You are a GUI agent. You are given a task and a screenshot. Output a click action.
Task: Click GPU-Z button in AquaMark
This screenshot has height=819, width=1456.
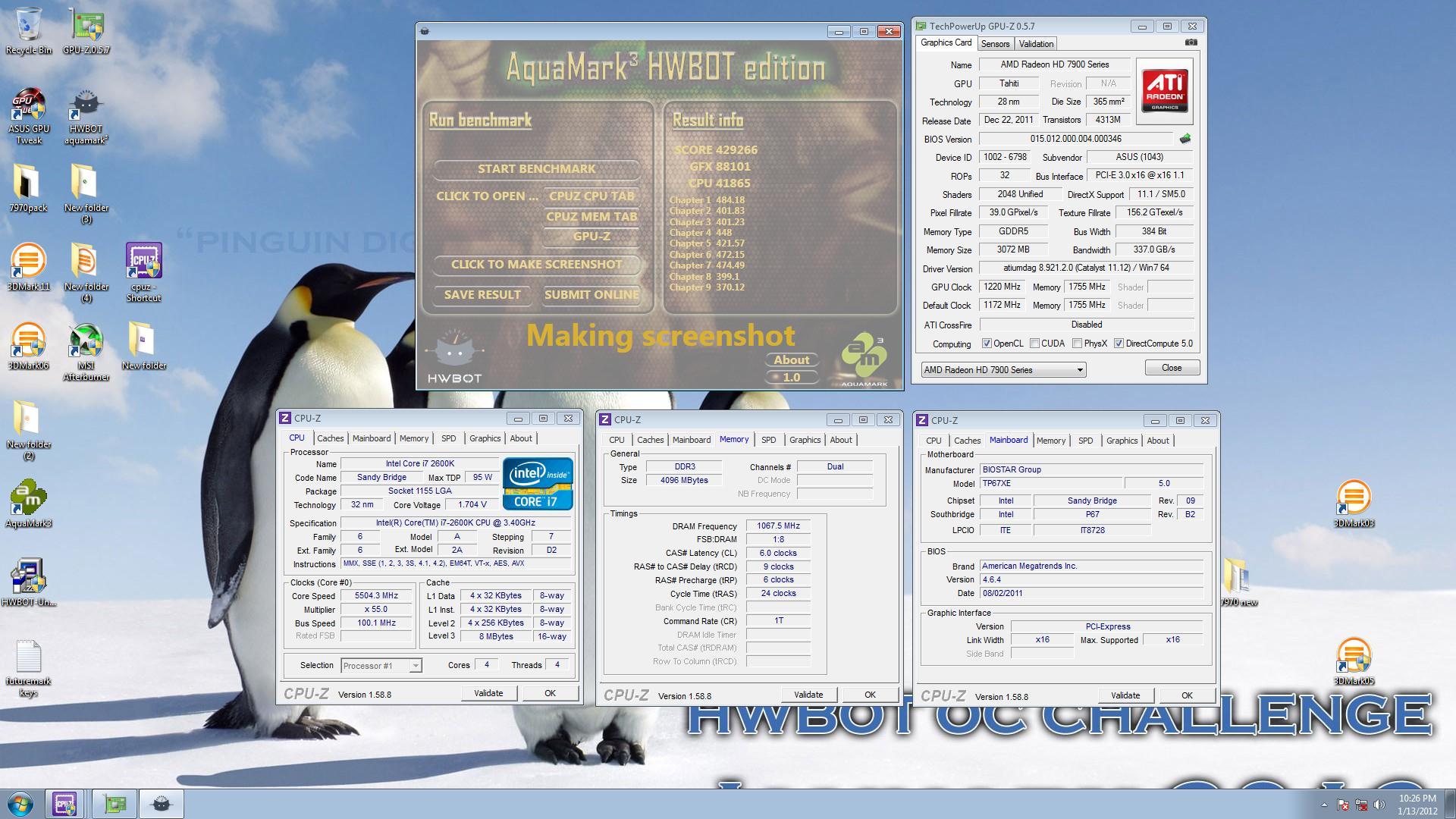pos(591,237)
